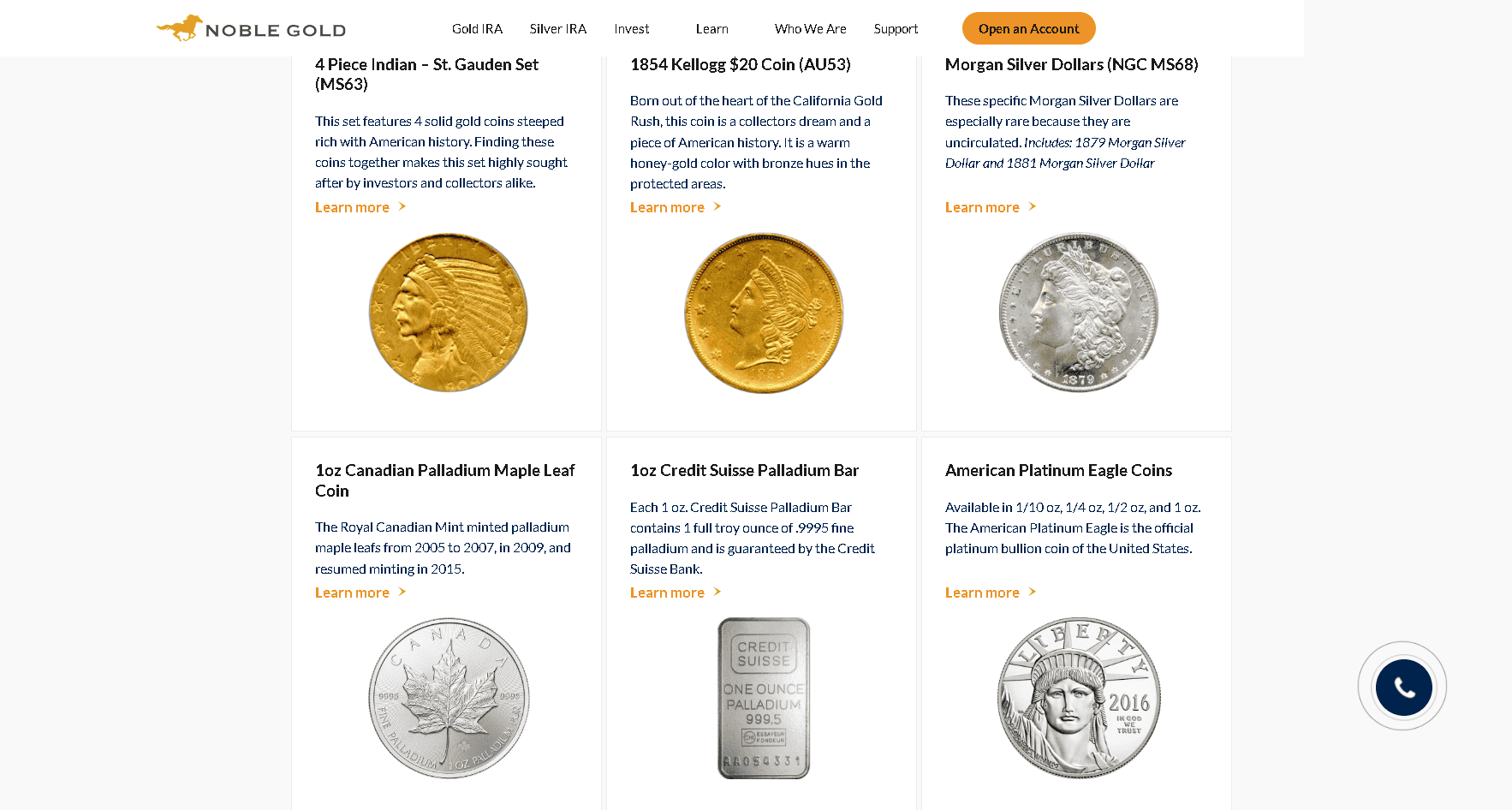Viewport: 1512px width, 810px height.
Task: Select Gold IRA in the navigation
Action: [477, 28]
